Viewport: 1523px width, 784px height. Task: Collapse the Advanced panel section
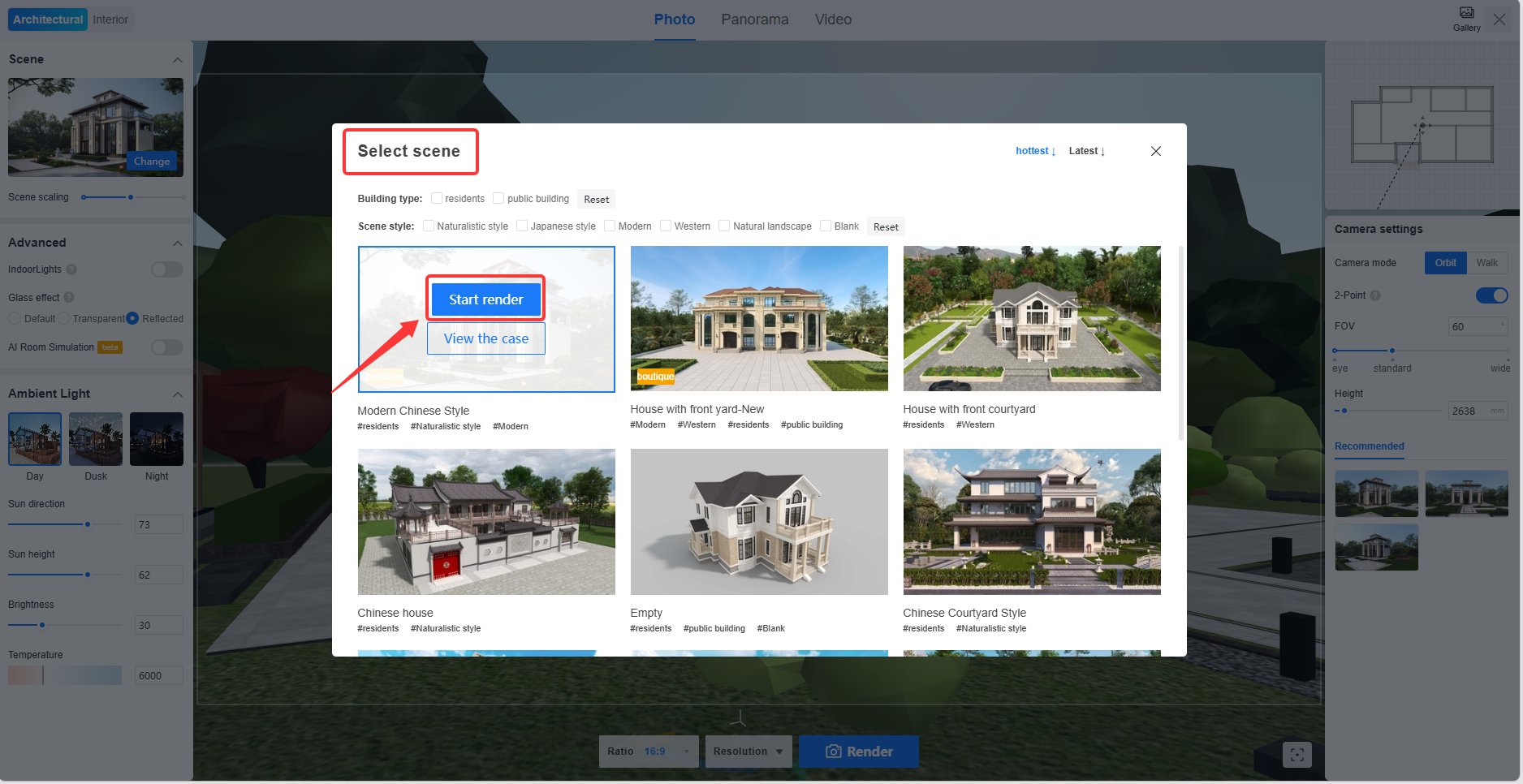click(177, 243)
